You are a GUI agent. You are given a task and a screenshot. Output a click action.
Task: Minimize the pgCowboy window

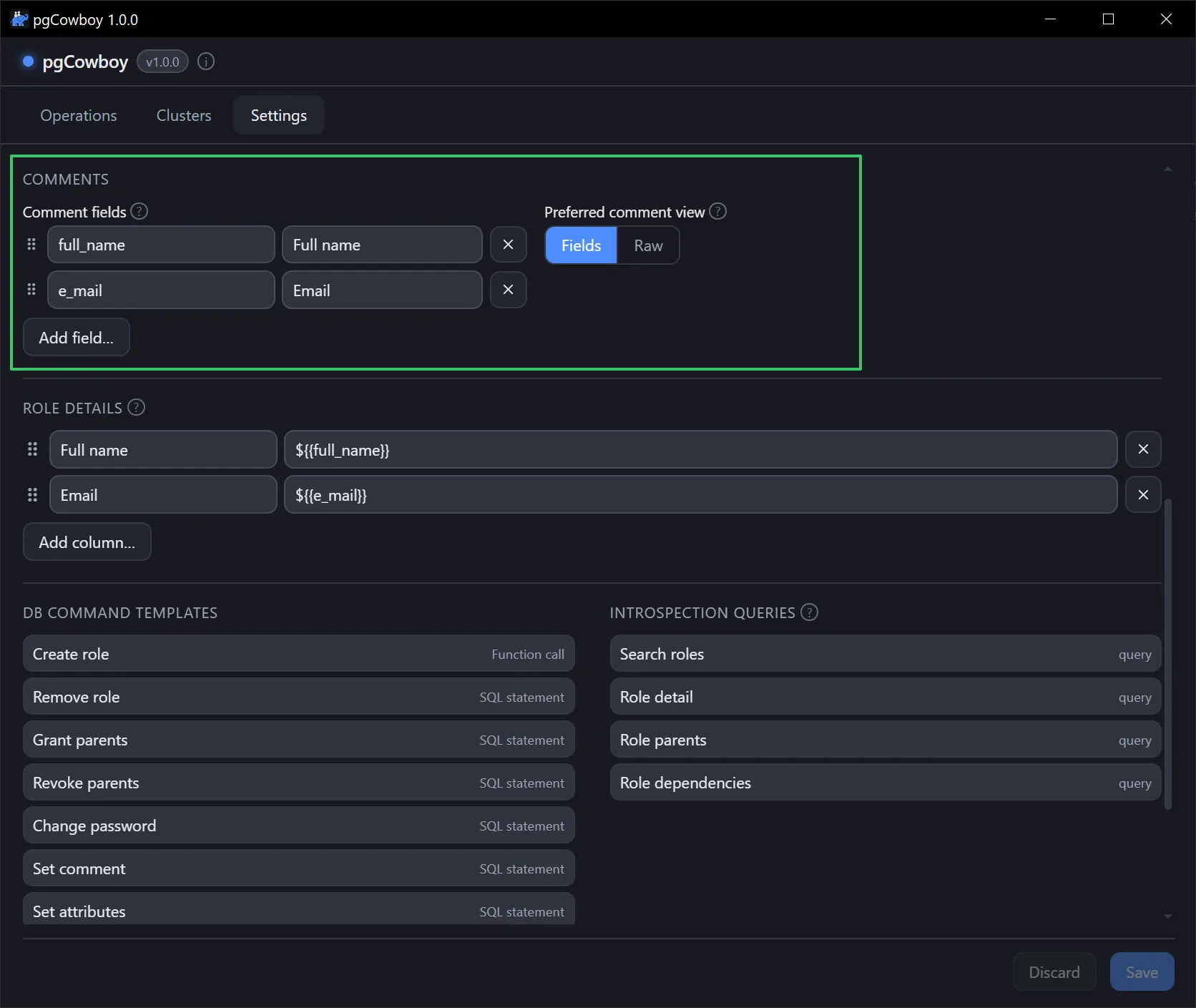[1050, 19]
